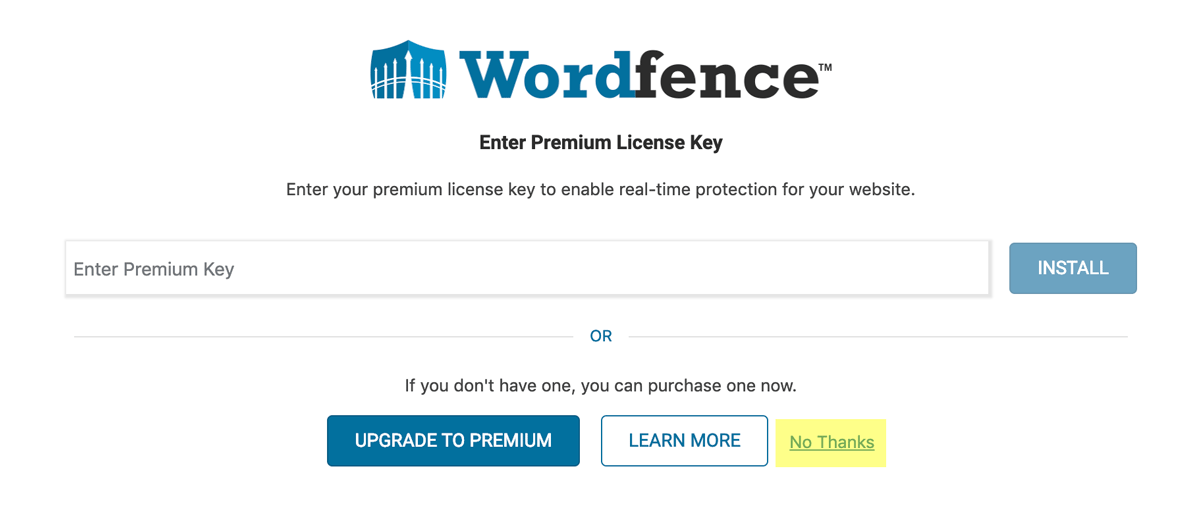The height and width of the screenshot is (507, 1200).
Task: Click the INSTALL button
Action: coord(1073,268)
